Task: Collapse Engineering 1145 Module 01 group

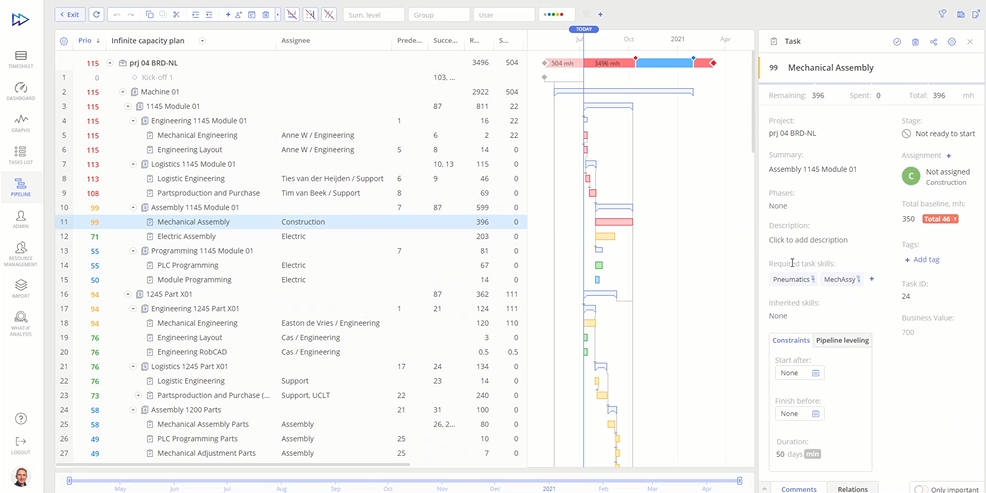Action: [133, 121]
